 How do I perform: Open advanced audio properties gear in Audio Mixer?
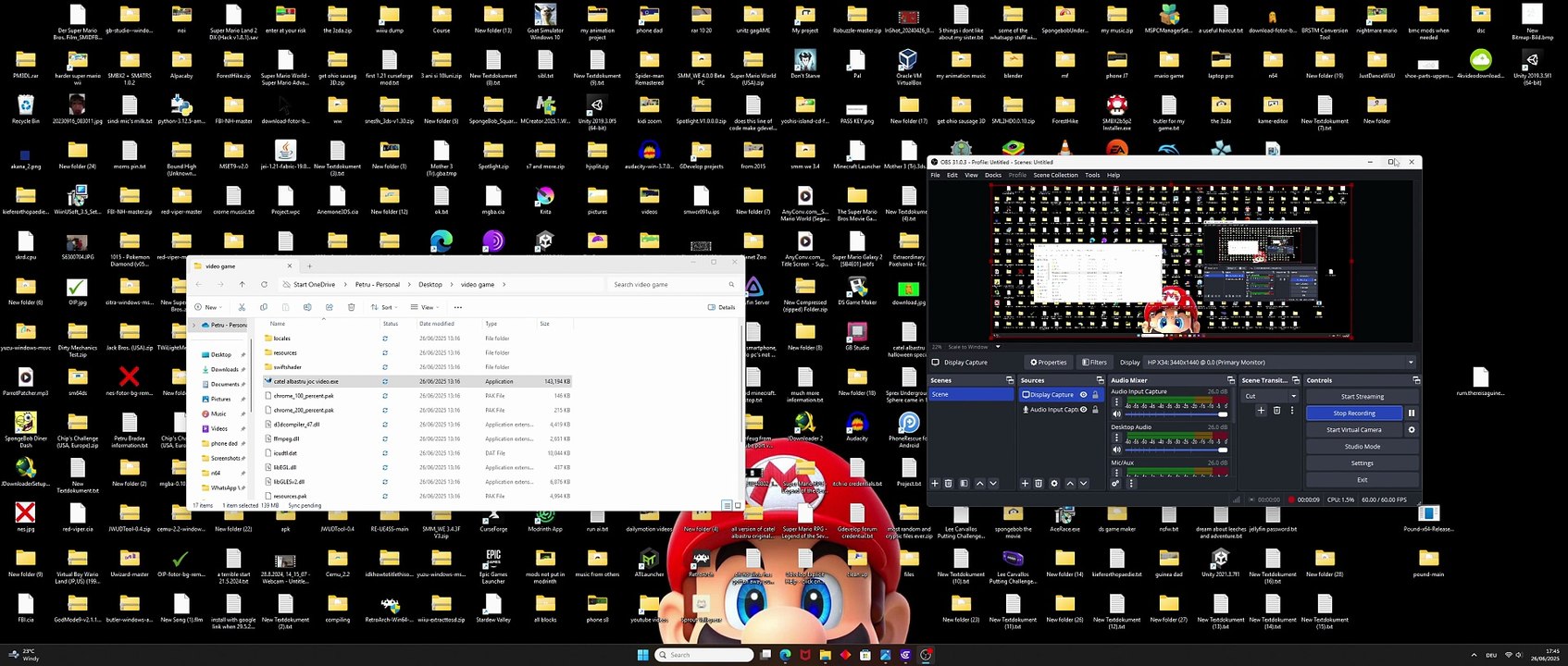1115,483
